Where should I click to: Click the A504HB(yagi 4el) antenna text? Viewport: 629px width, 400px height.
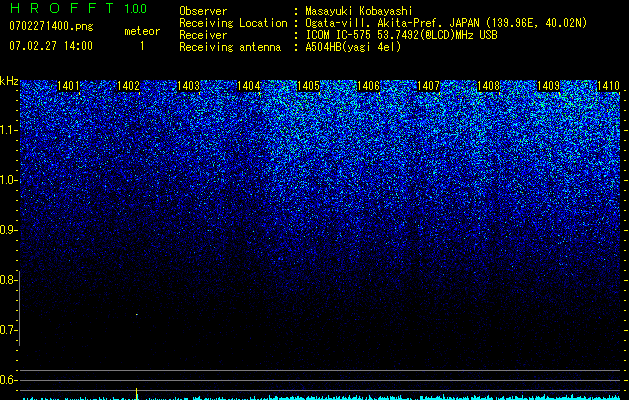coord(353,47)
